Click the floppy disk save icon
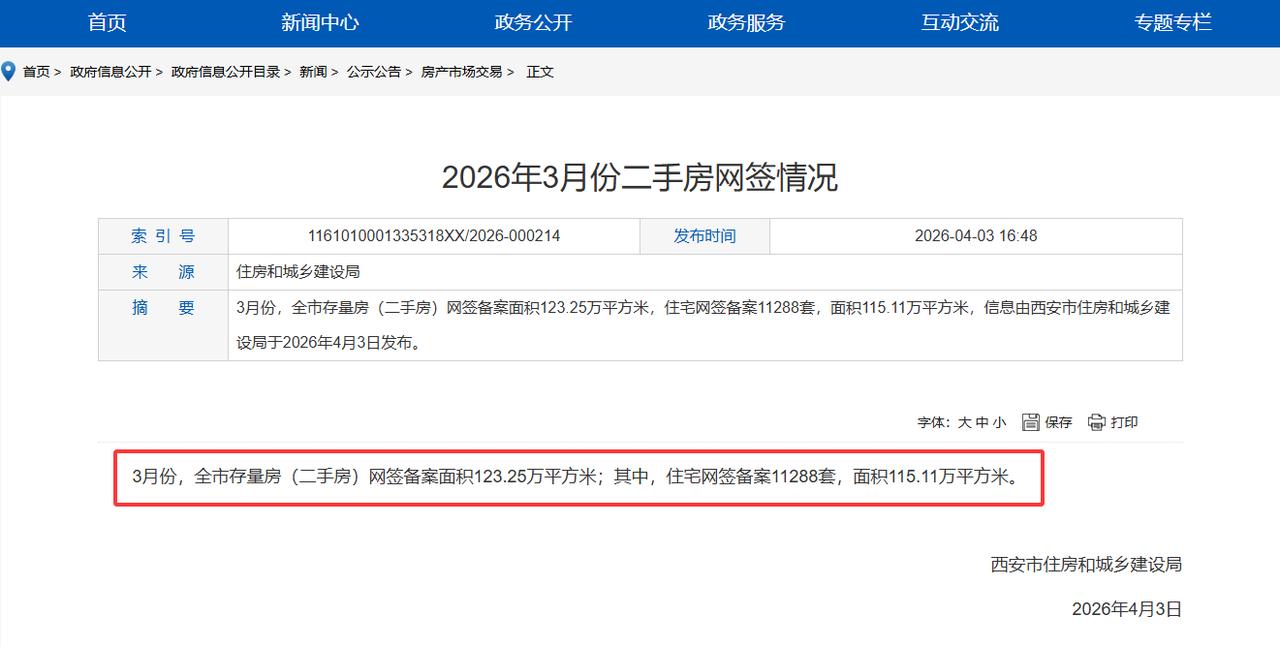Image resolution: width=1280 pixels, height=647 pixels. coord(1031,422)
